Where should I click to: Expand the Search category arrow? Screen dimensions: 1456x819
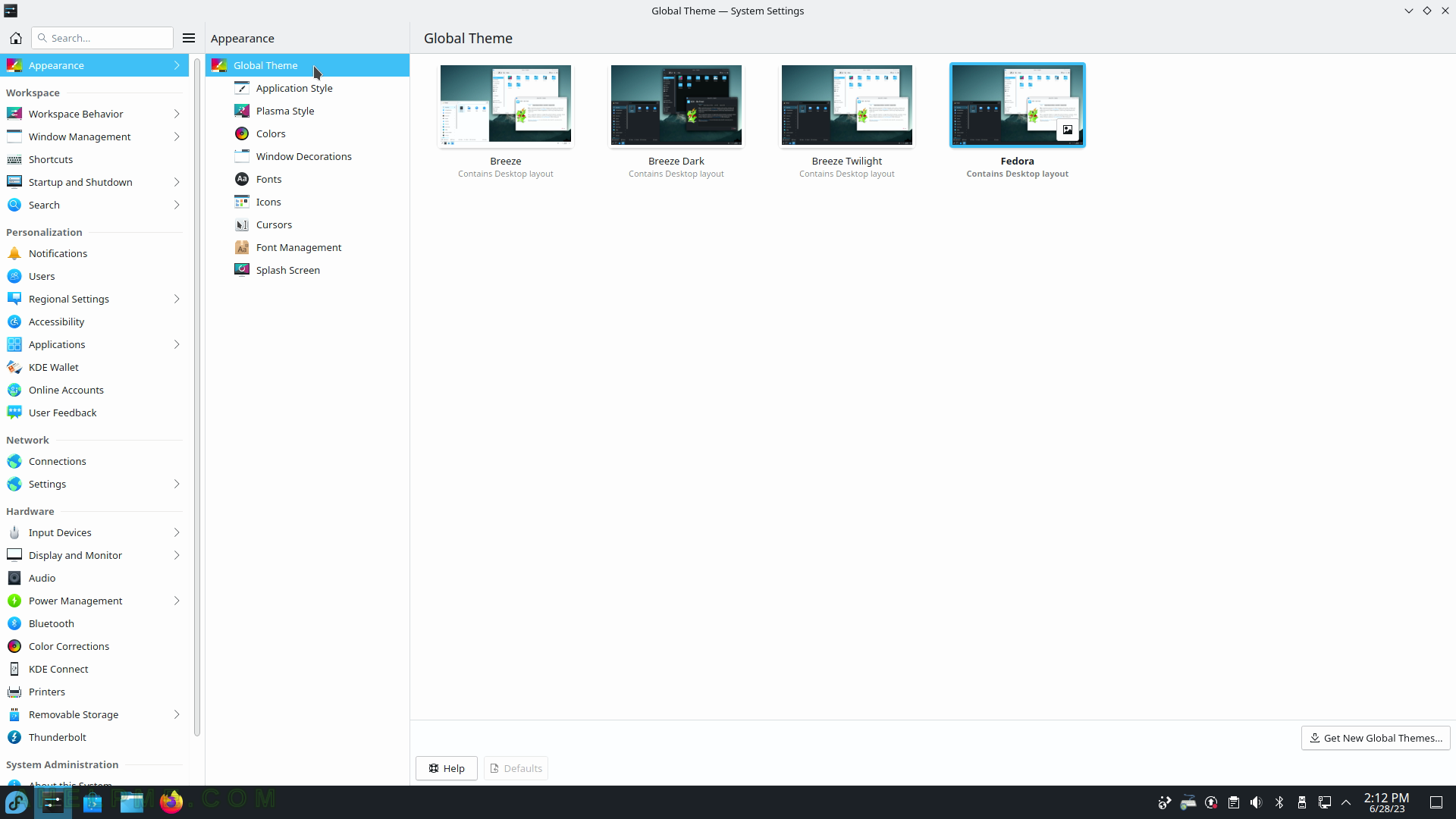coord(177,205)
